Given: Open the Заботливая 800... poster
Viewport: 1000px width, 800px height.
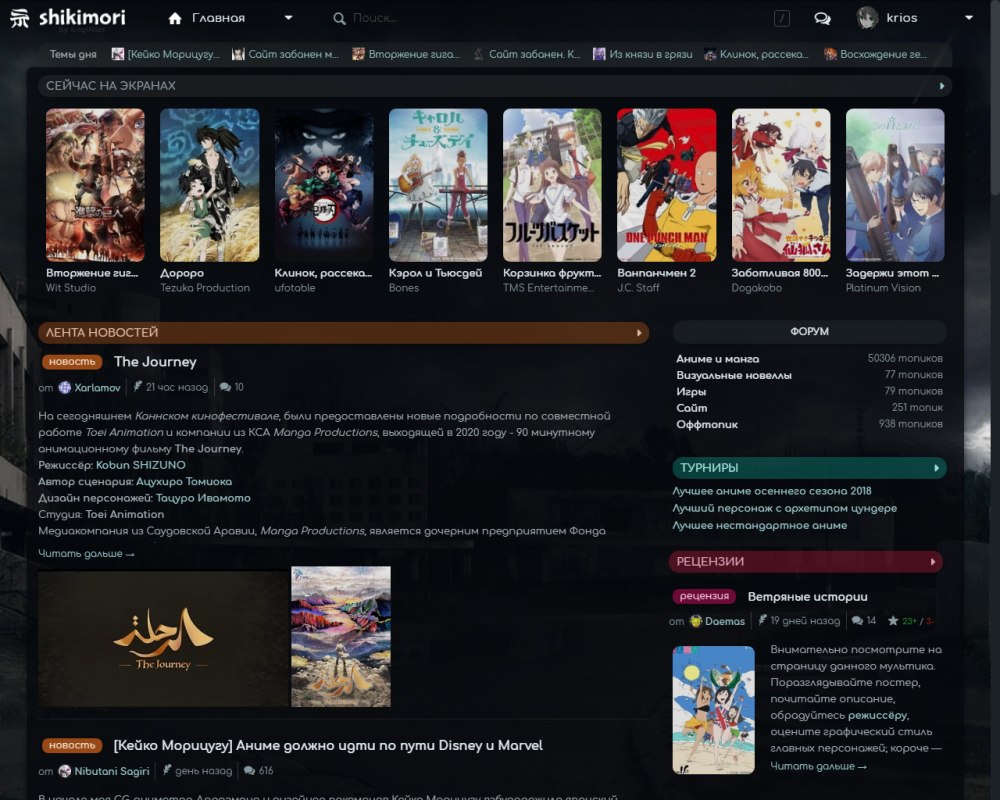Looking at the screenshot, I should click(x=781, y=185).
